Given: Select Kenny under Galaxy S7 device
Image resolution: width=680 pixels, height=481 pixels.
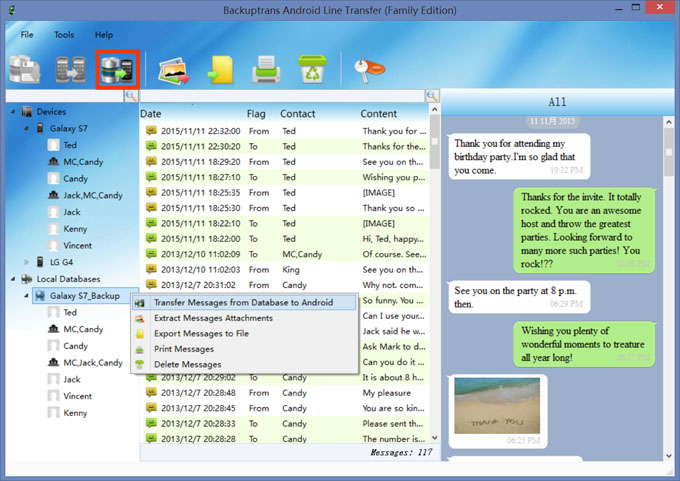Looking at the screenshot, I should pos(75,229).
